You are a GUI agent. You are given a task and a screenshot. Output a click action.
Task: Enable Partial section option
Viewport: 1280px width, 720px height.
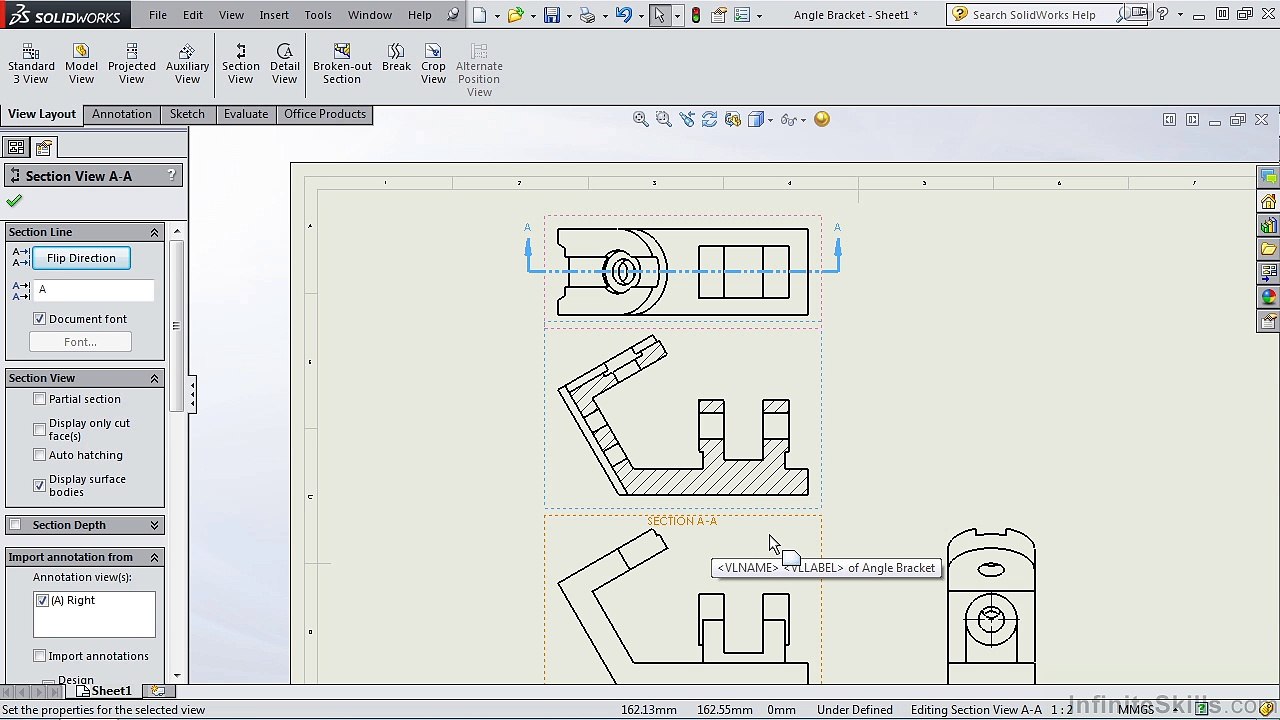40,399
